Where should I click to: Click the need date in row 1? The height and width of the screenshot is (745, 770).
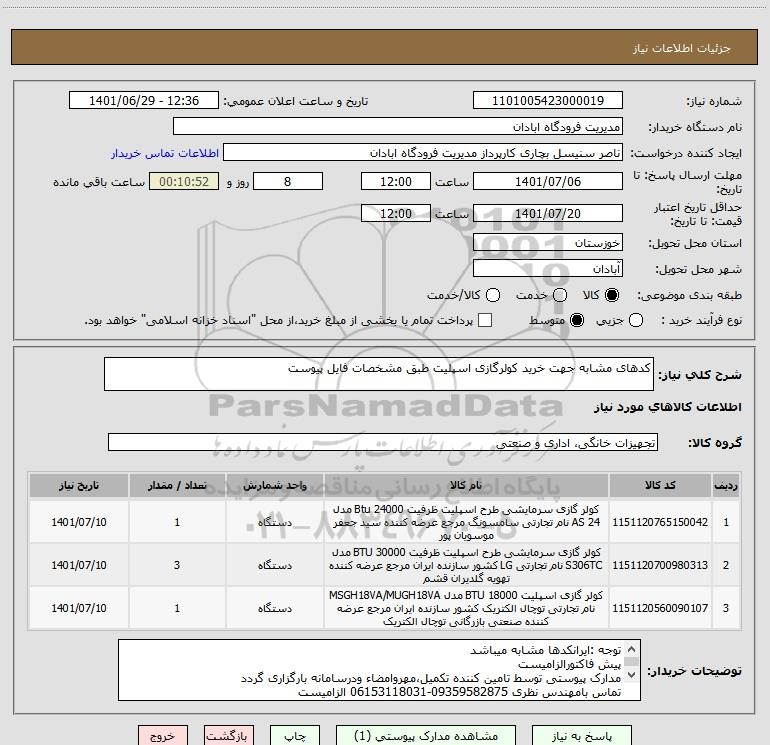pyautogui.click(x=79, y=522)
